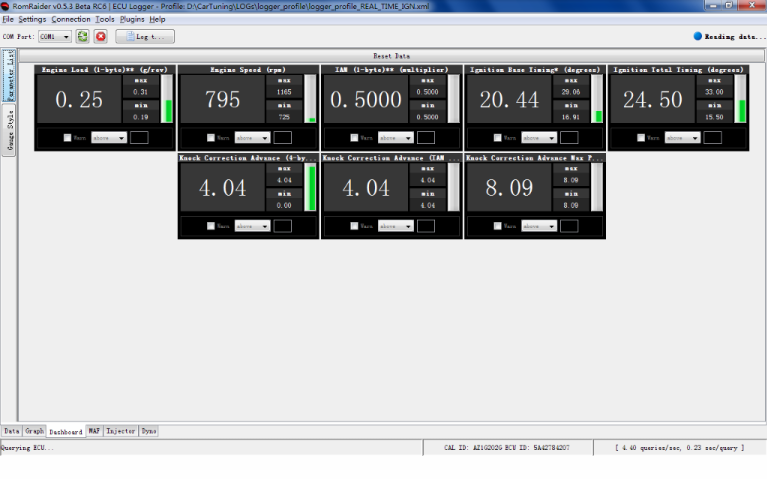The image size is (767, 479).
Task: Click the Log to file button
Action: [x=145, y=36]
